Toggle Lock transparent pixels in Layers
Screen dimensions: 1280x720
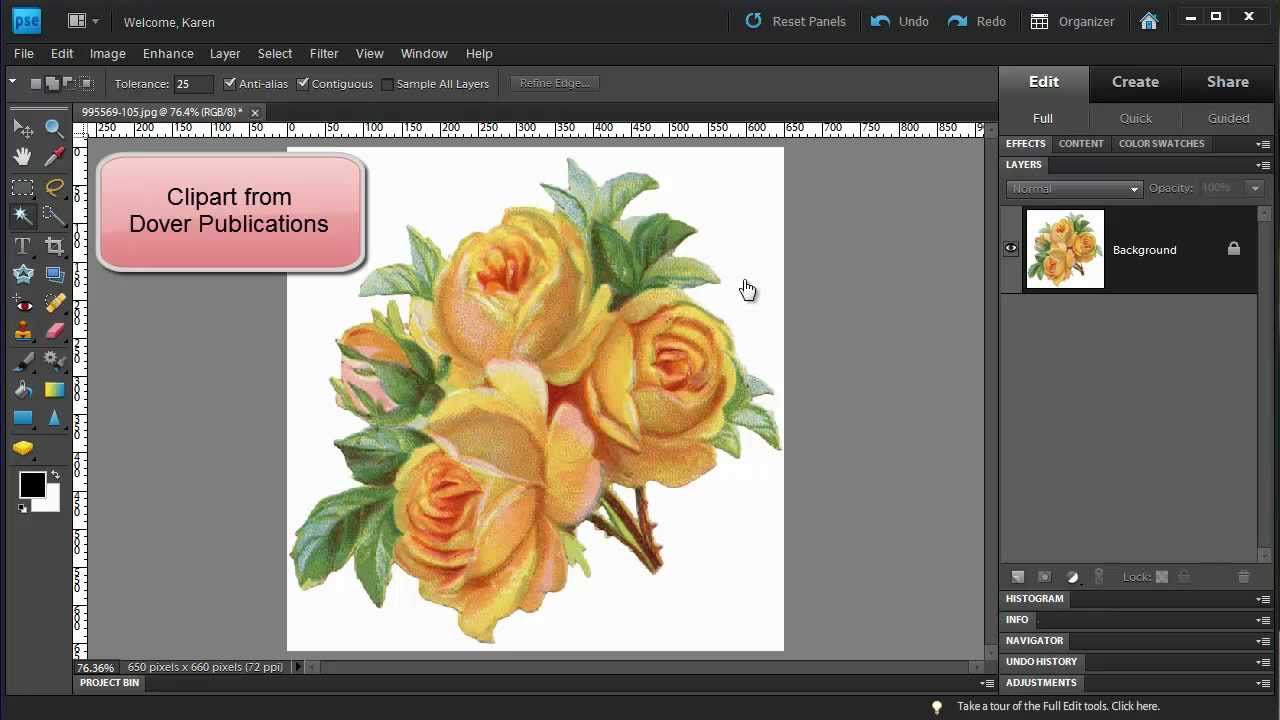point(1162,577)
